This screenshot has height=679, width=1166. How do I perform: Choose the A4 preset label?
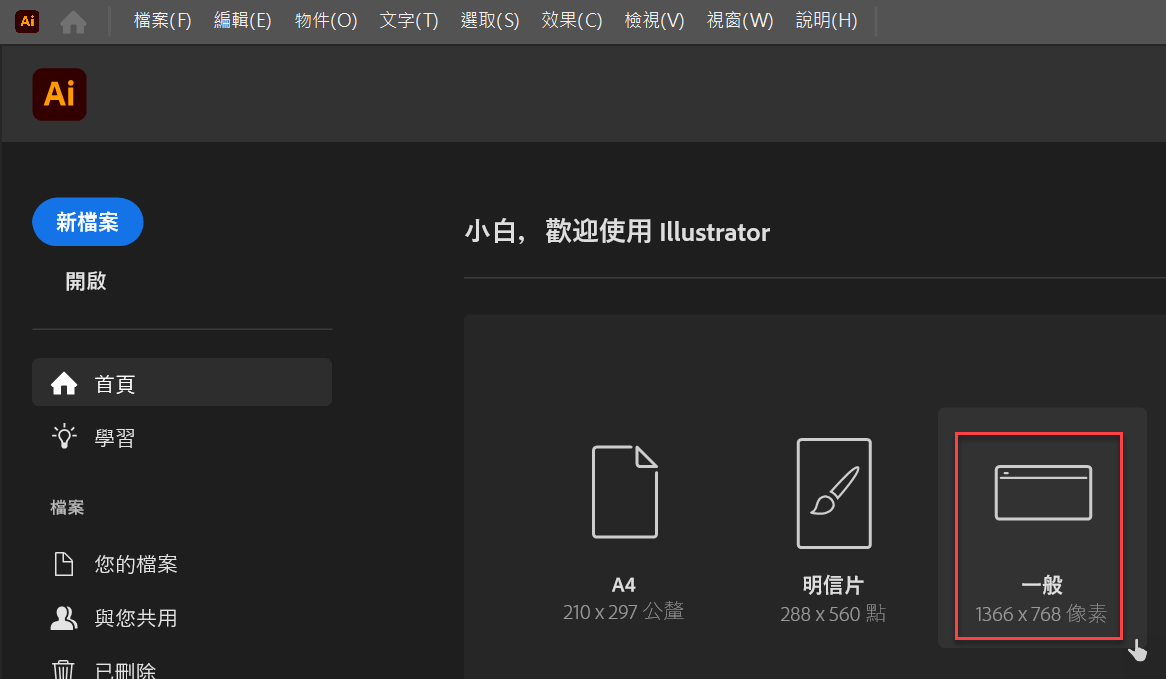623,585
